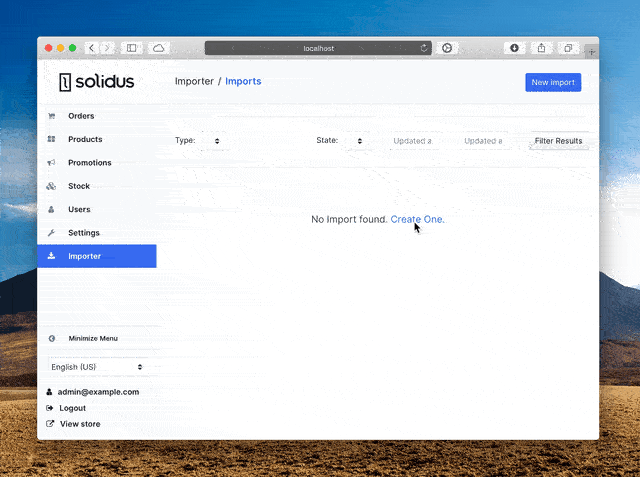
Task: Click the Importer download icon
Action: (51, 256)
